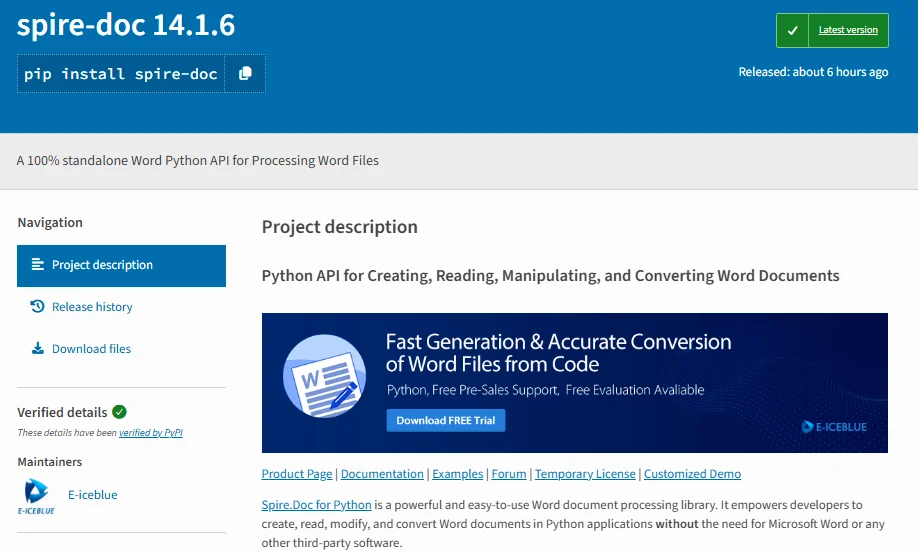Visit the Temporary License link
Screen dimensions: 918x551
(585, 474)
